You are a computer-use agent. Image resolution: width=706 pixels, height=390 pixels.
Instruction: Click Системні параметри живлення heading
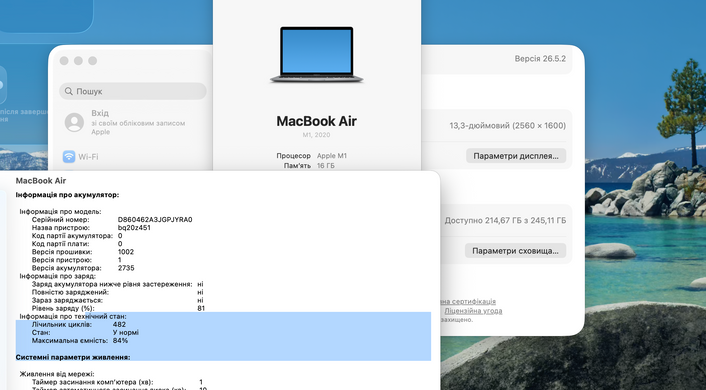73,357
